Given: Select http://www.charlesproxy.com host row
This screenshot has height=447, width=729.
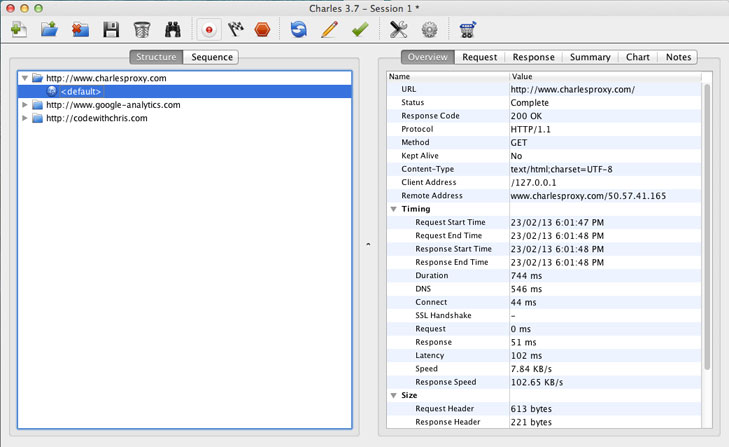Looking at the screenshot, I should pyautogui.click(x=185, y=78).
